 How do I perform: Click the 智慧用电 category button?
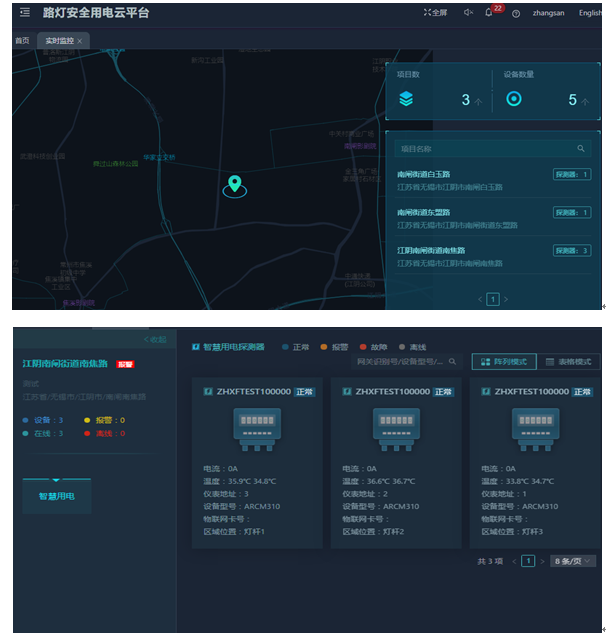[56, 496]
